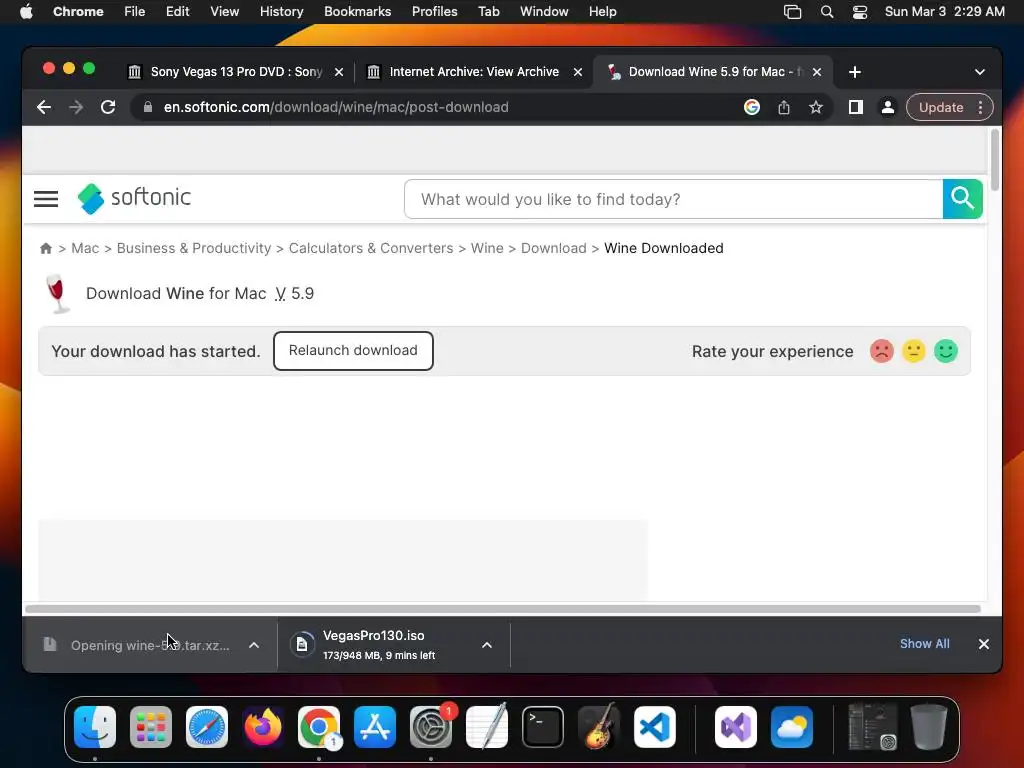Click the padlock site info icon

[148, 107]
